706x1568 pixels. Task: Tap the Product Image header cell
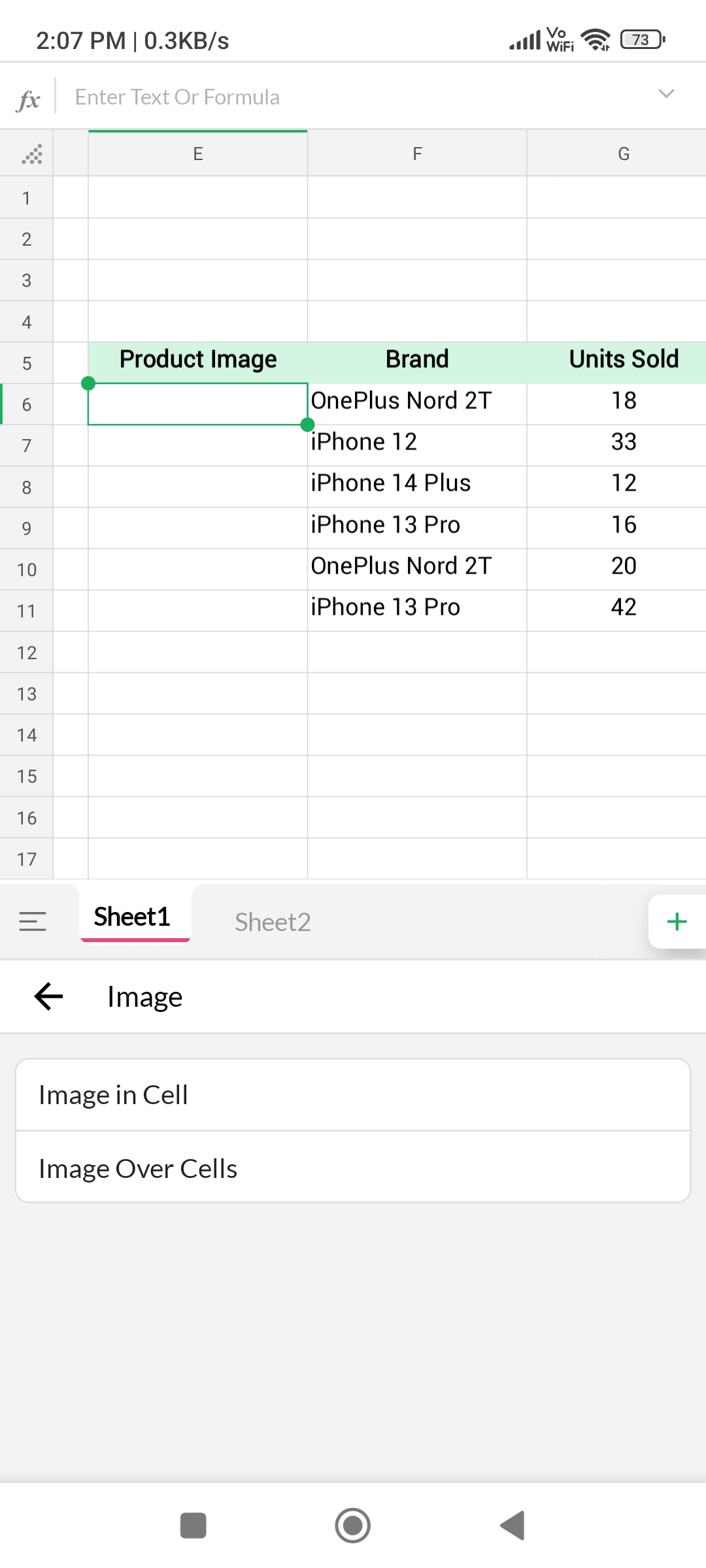tap(198, 359)
